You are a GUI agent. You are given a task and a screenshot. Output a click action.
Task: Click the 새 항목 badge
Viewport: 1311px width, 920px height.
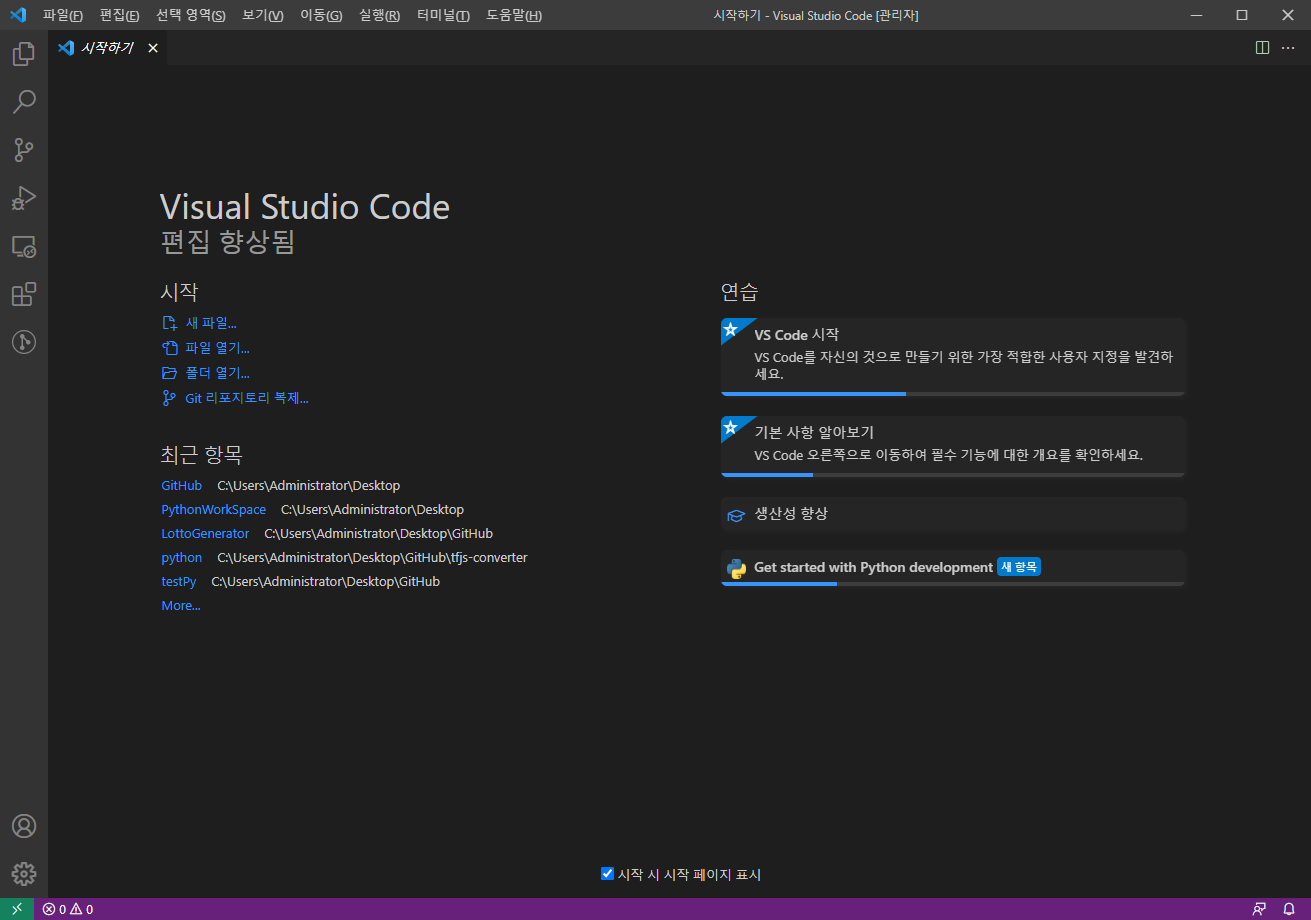pyautogui.click(x=1019, y=567)
